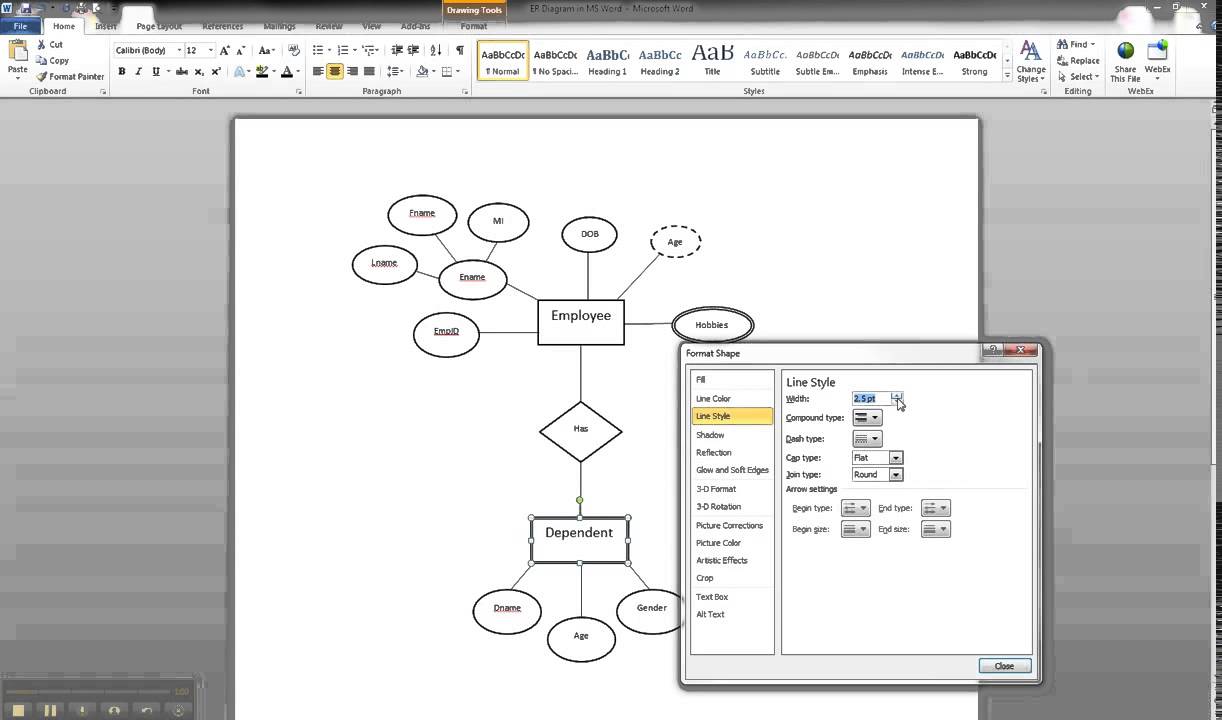Switch to the References tab
Screen dimensions: 1222x720
coord(222,26)
